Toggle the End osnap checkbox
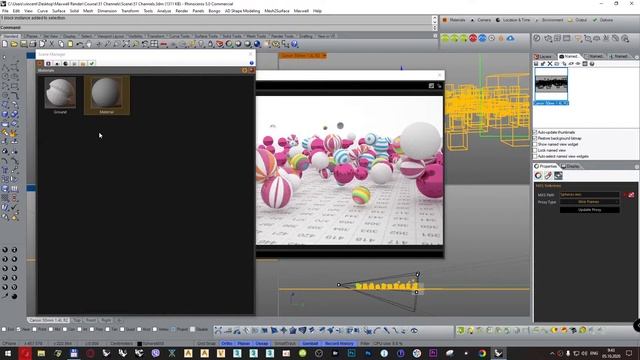The width and height of the screenshot is (640, 360). (x=4, y=329)
